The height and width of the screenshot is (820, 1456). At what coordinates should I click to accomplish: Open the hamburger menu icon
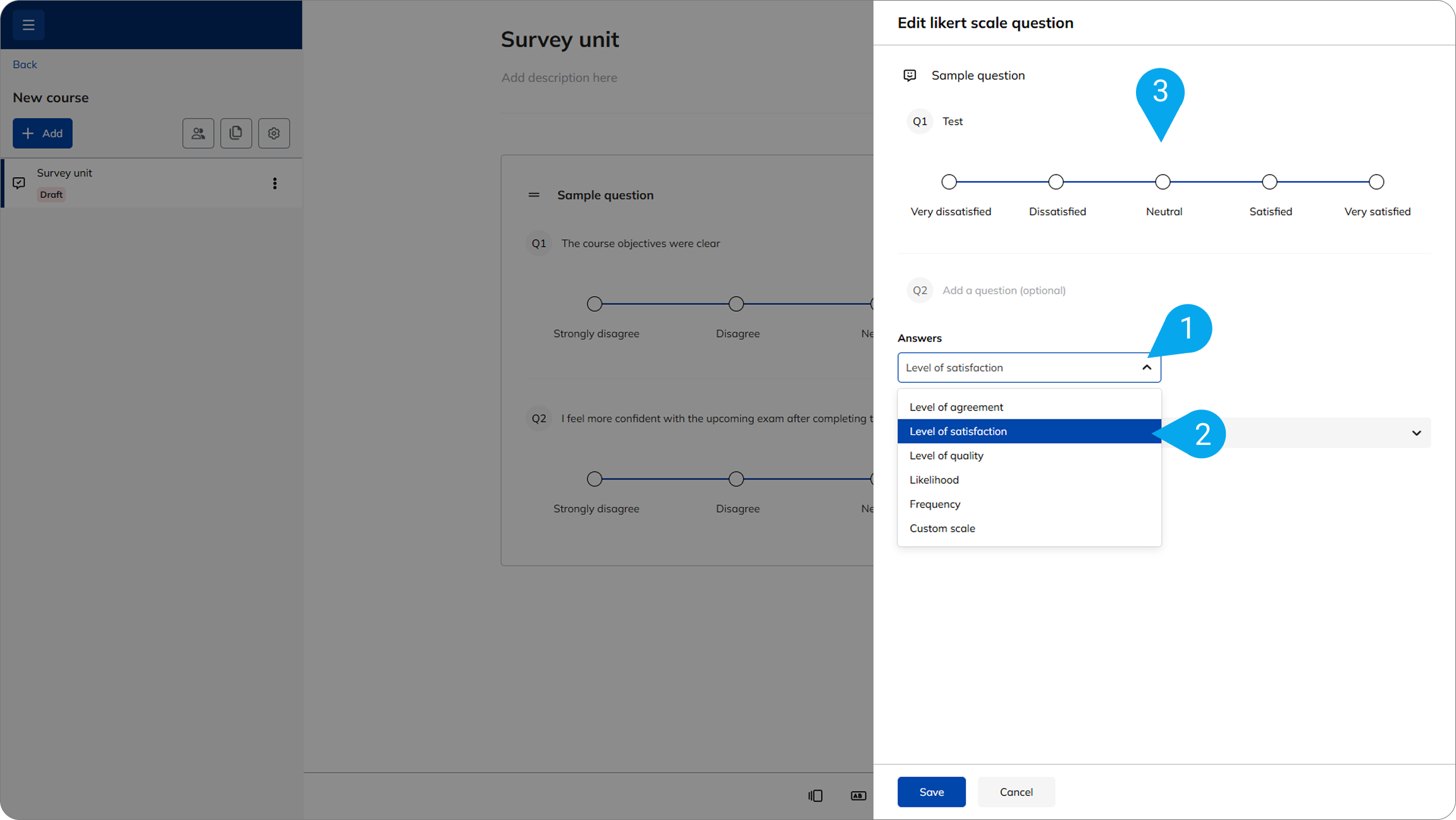(28, 25)
